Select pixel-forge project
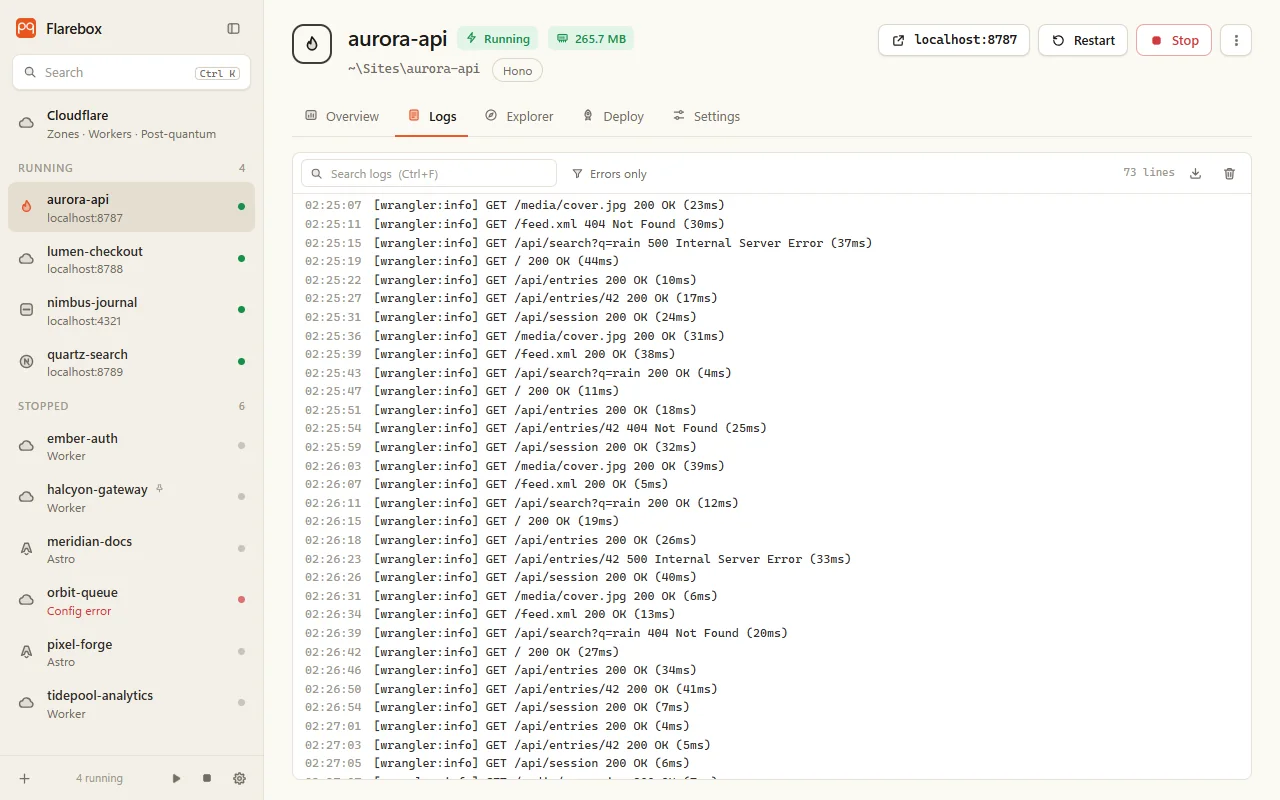This screenshot has height=800, width=1280. click(131, 652)
